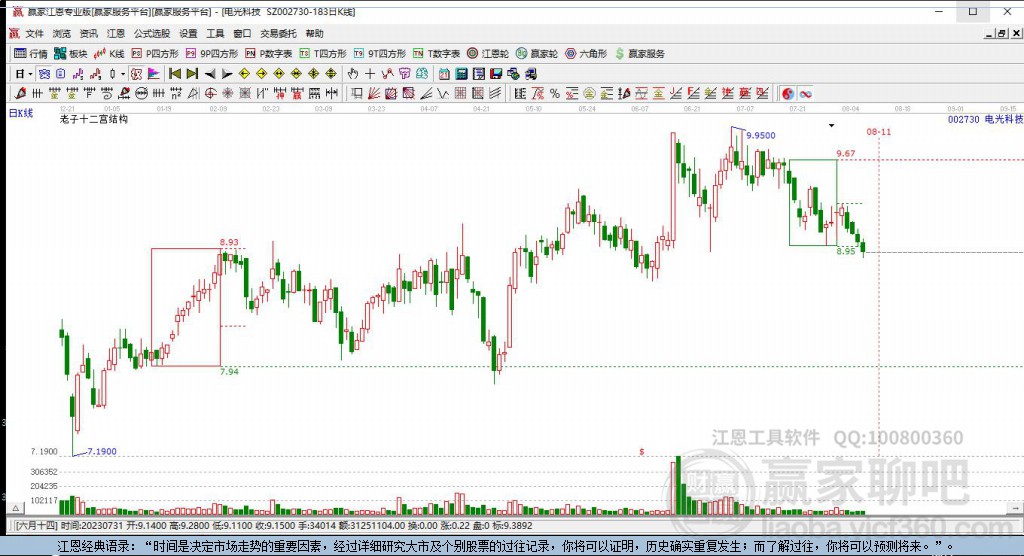Click the small black triangle on chart
The width and height of the screenshot is (1024, 556).
click(831, 125)
